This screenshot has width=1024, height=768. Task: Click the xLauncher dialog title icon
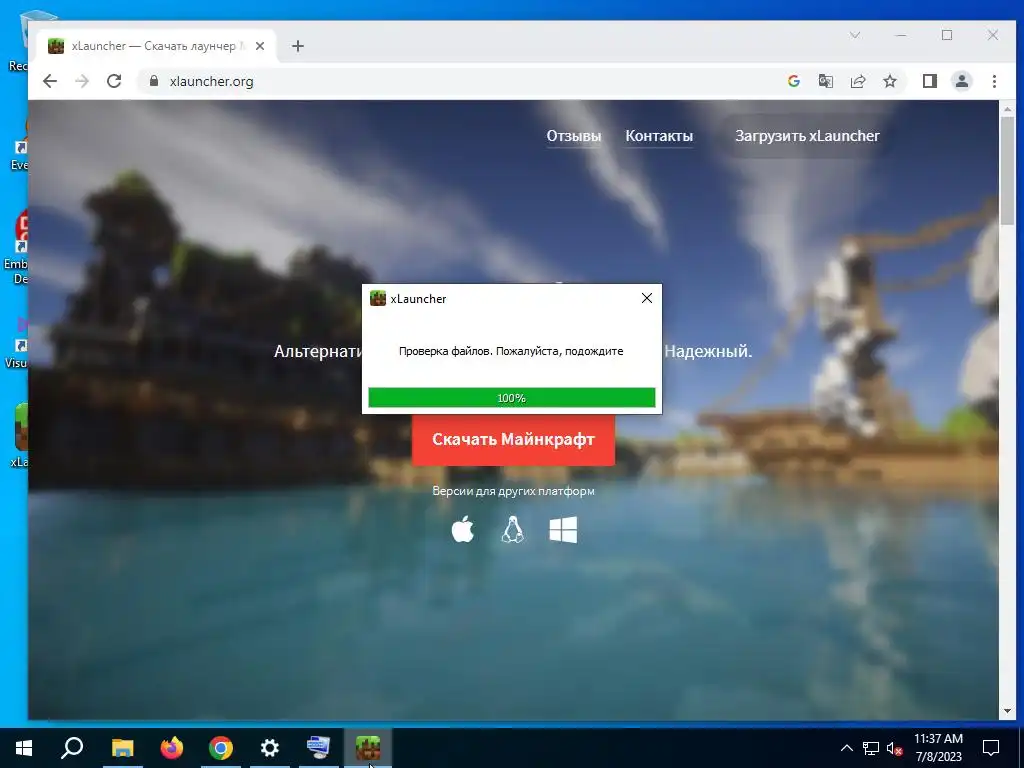(x=377, y=298)
